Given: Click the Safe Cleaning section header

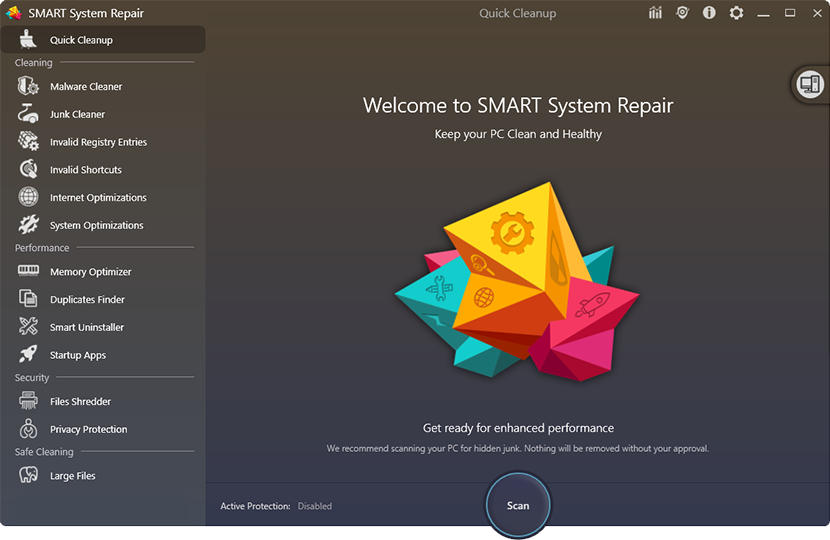Looking at the screenshot, I should pos(44,452).
